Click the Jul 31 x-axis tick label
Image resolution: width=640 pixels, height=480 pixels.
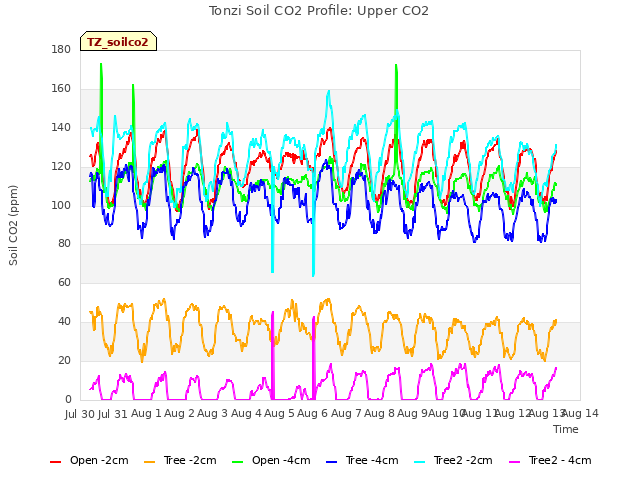pos(113,414)
